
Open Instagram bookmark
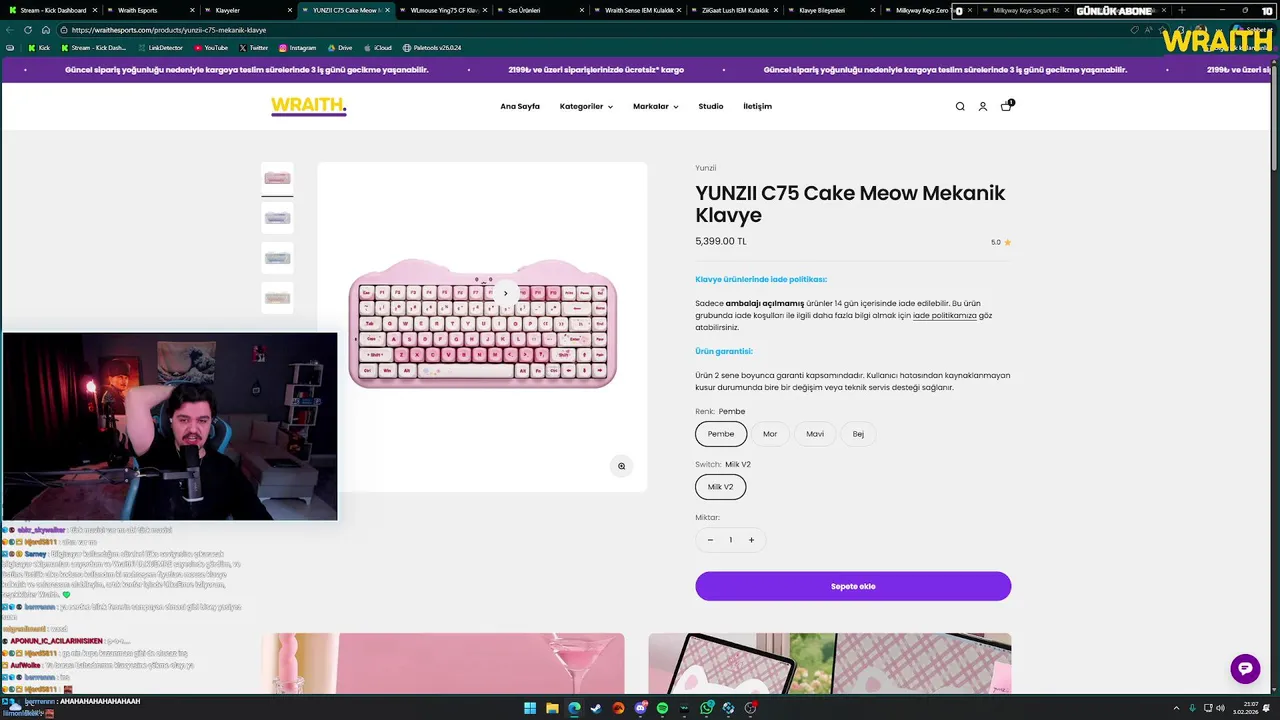[297, 48]
